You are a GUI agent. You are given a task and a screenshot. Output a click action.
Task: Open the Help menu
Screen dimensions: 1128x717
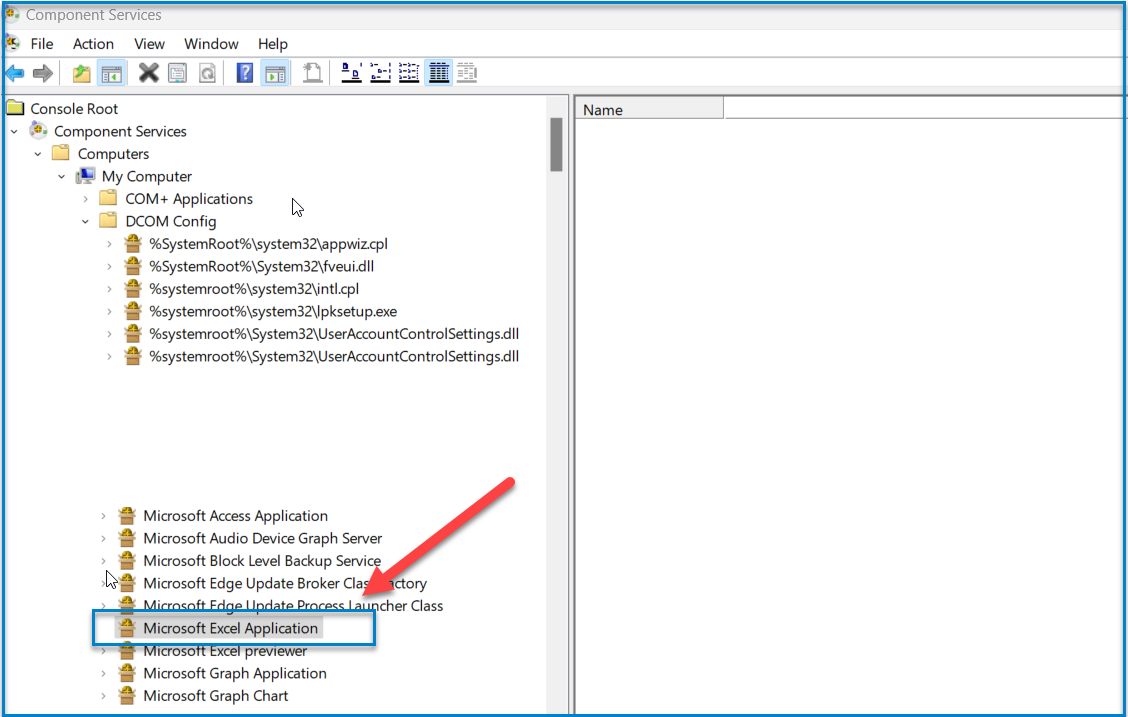click(x=273, y=44)
